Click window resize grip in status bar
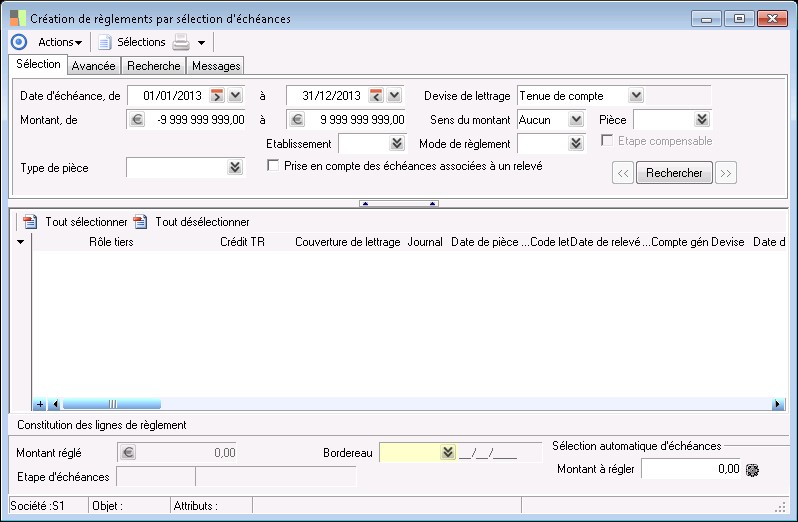This screenshot has width=798, height=522. coord(780,507)
